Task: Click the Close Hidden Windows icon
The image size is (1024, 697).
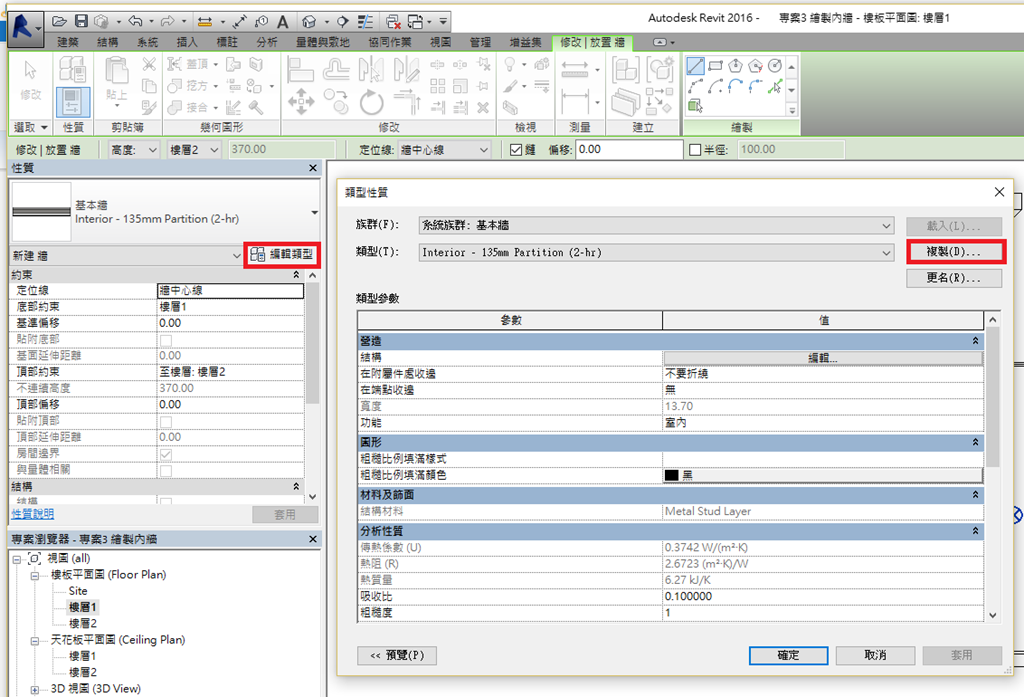Action: 393,22
